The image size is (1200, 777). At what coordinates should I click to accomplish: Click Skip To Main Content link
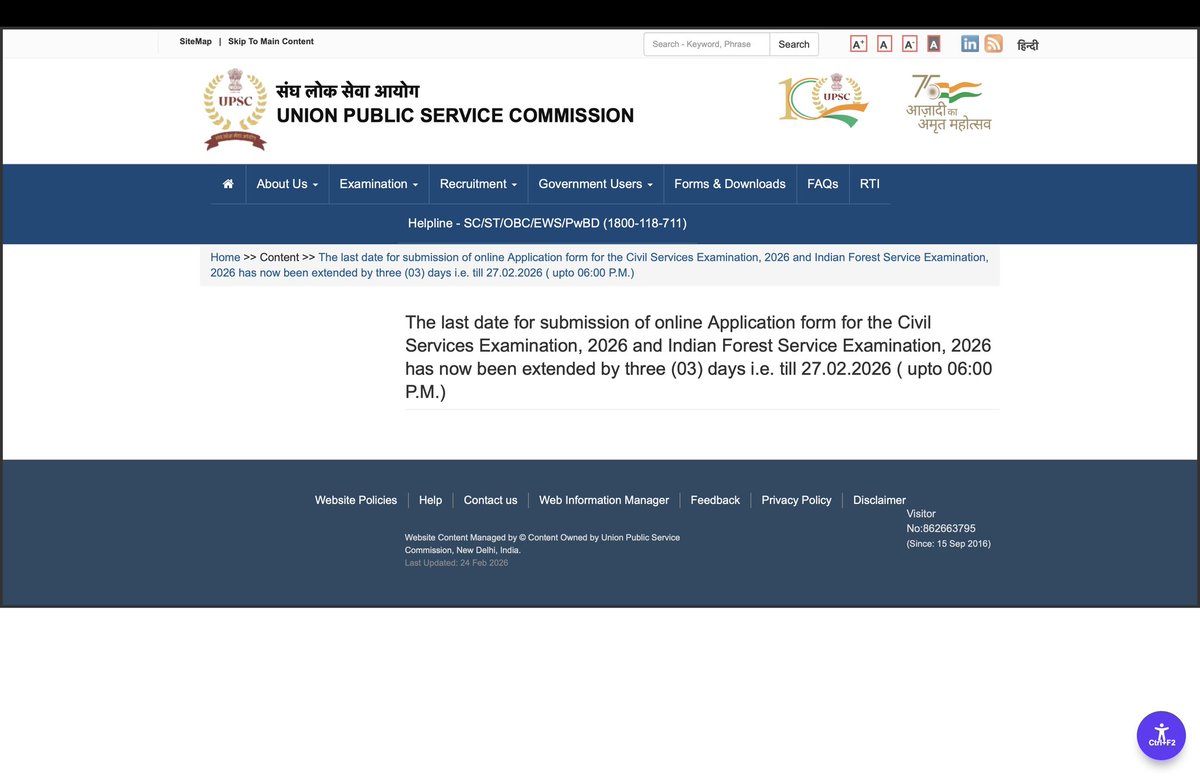pyautogui.click(x=271, y=42)
